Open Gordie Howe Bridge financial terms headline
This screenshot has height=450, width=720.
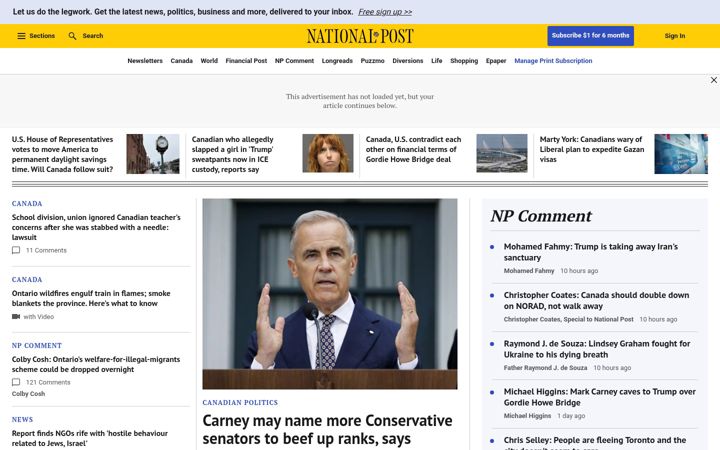(413, 149)
